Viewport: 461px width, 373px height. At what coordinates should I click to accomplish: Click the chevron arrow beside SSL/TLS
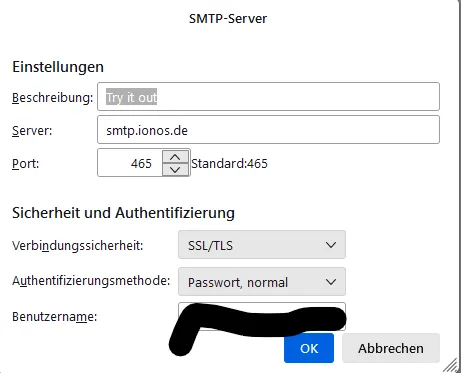pos(331,245)
